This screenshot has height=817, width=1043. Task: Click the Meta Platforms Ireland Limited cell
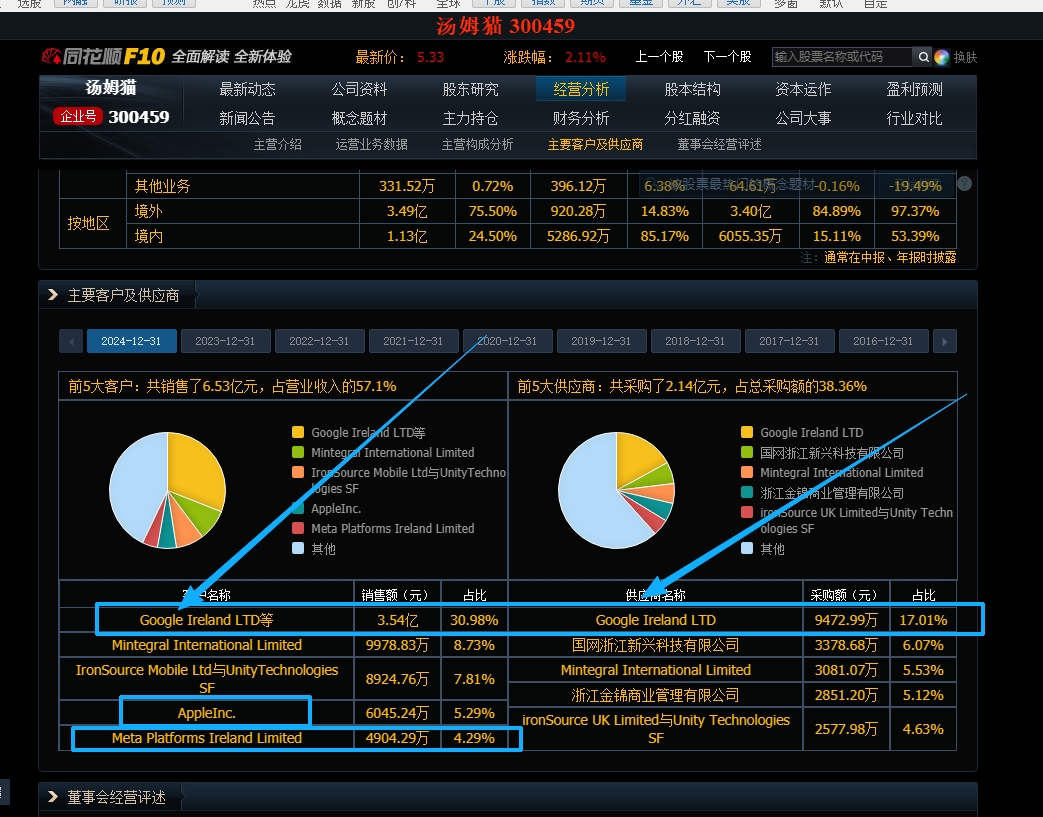[207, 738]
